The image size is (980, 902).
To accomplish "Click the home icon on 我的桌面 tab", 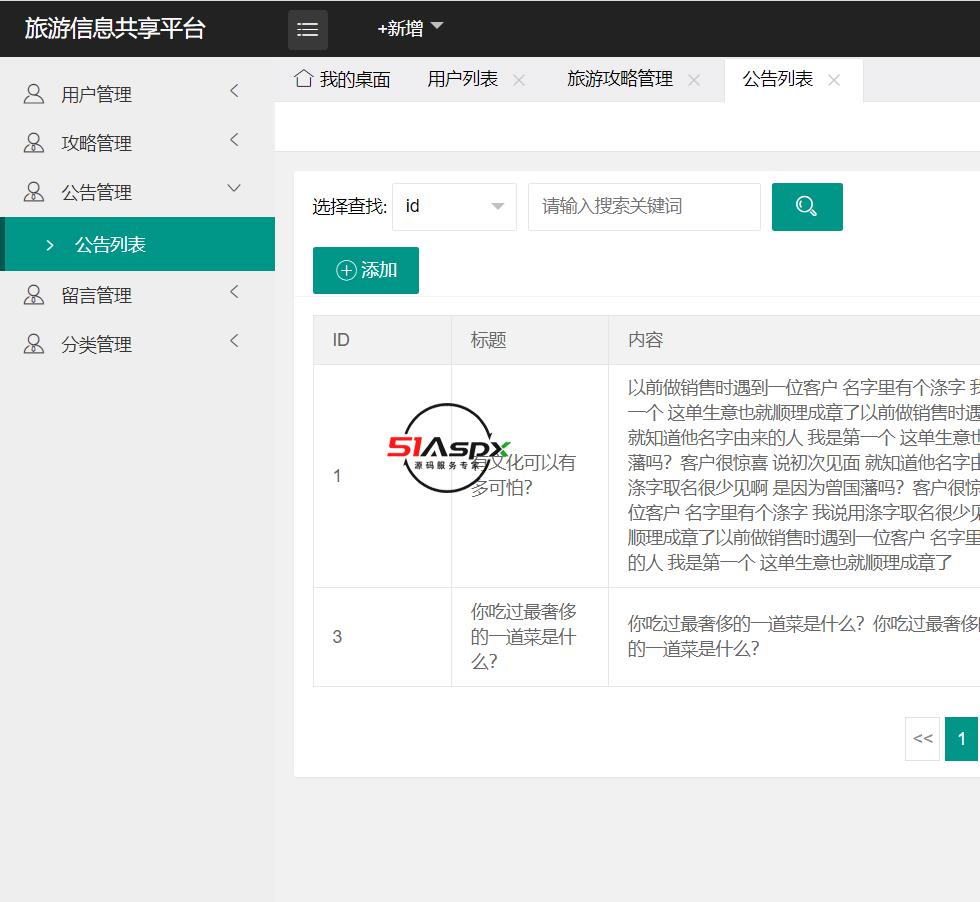I will [303, 79].
